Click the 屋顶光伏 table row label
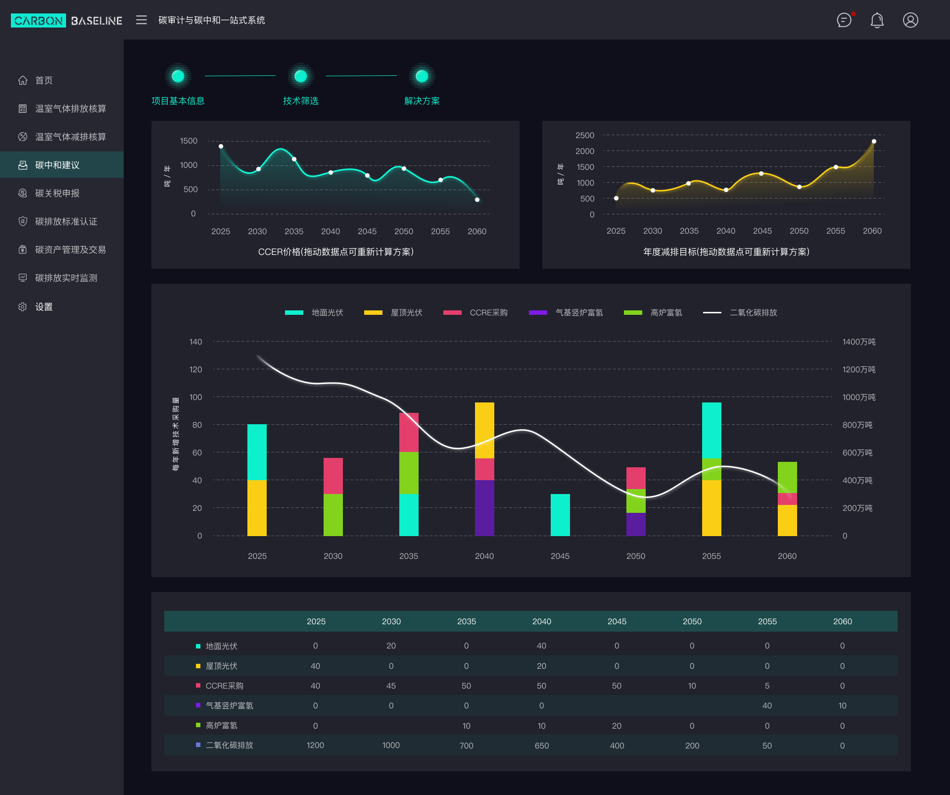 221,666
